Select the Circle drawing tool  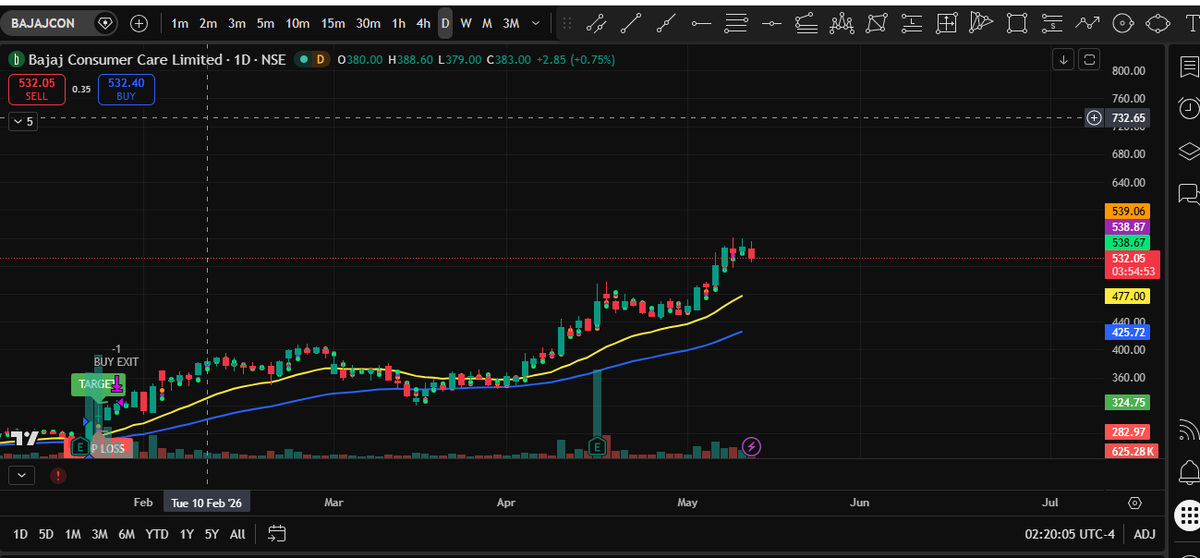[x=1123, y=23]
